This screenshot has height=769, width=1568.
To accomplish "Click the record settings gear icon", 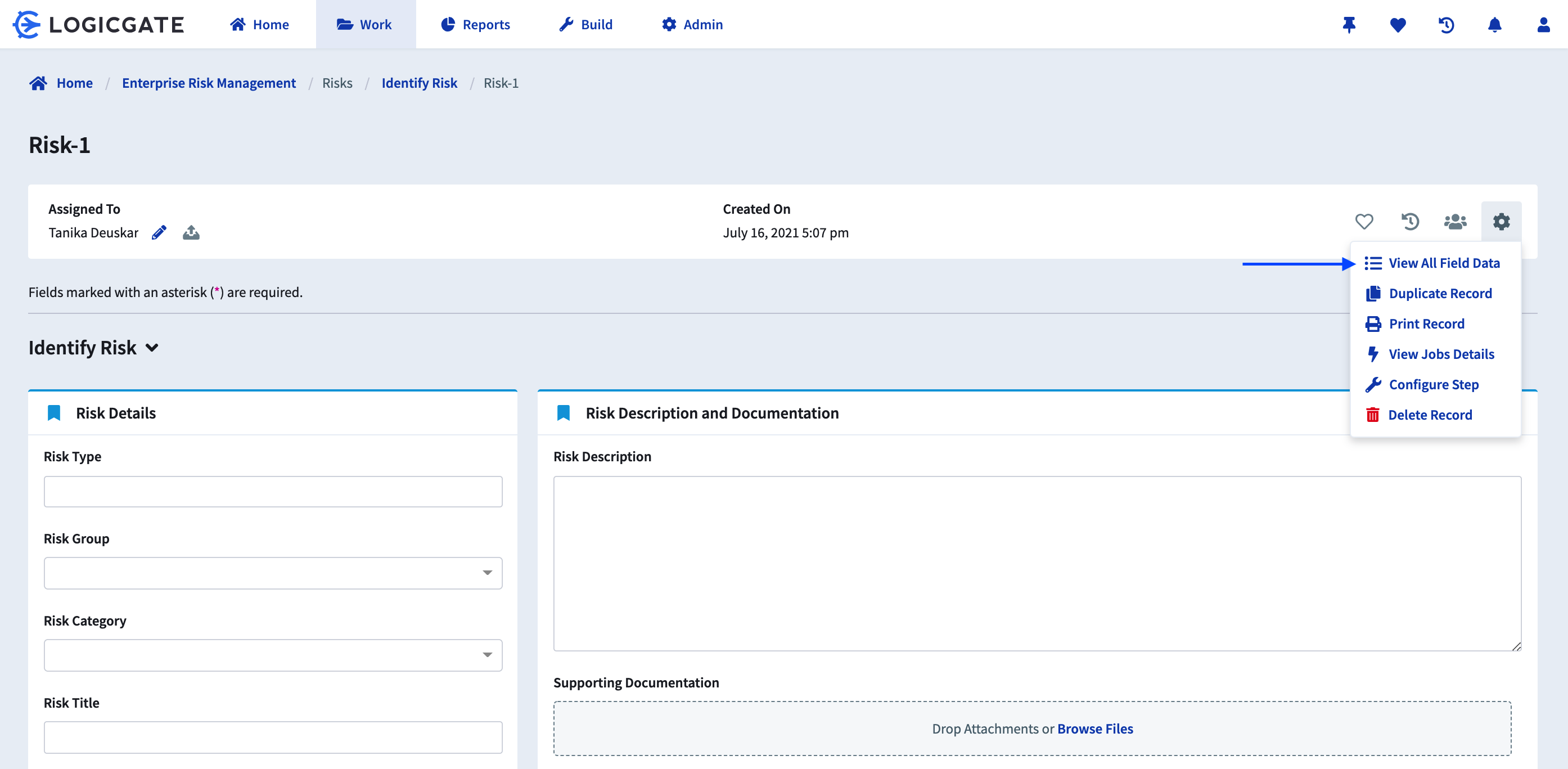I will [1501, 222].
